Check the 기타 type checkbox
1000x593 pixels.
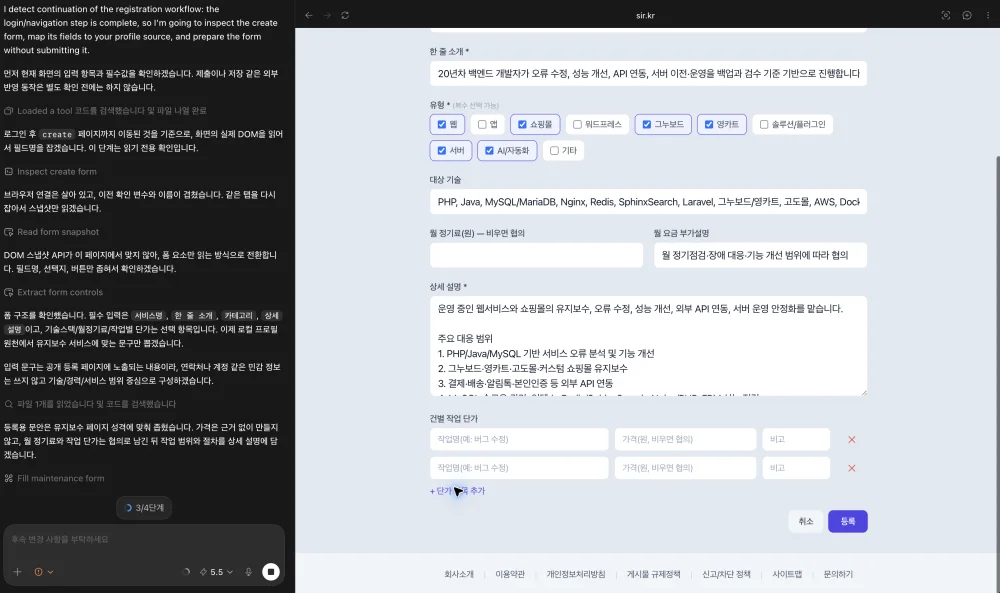coord(554,150)
